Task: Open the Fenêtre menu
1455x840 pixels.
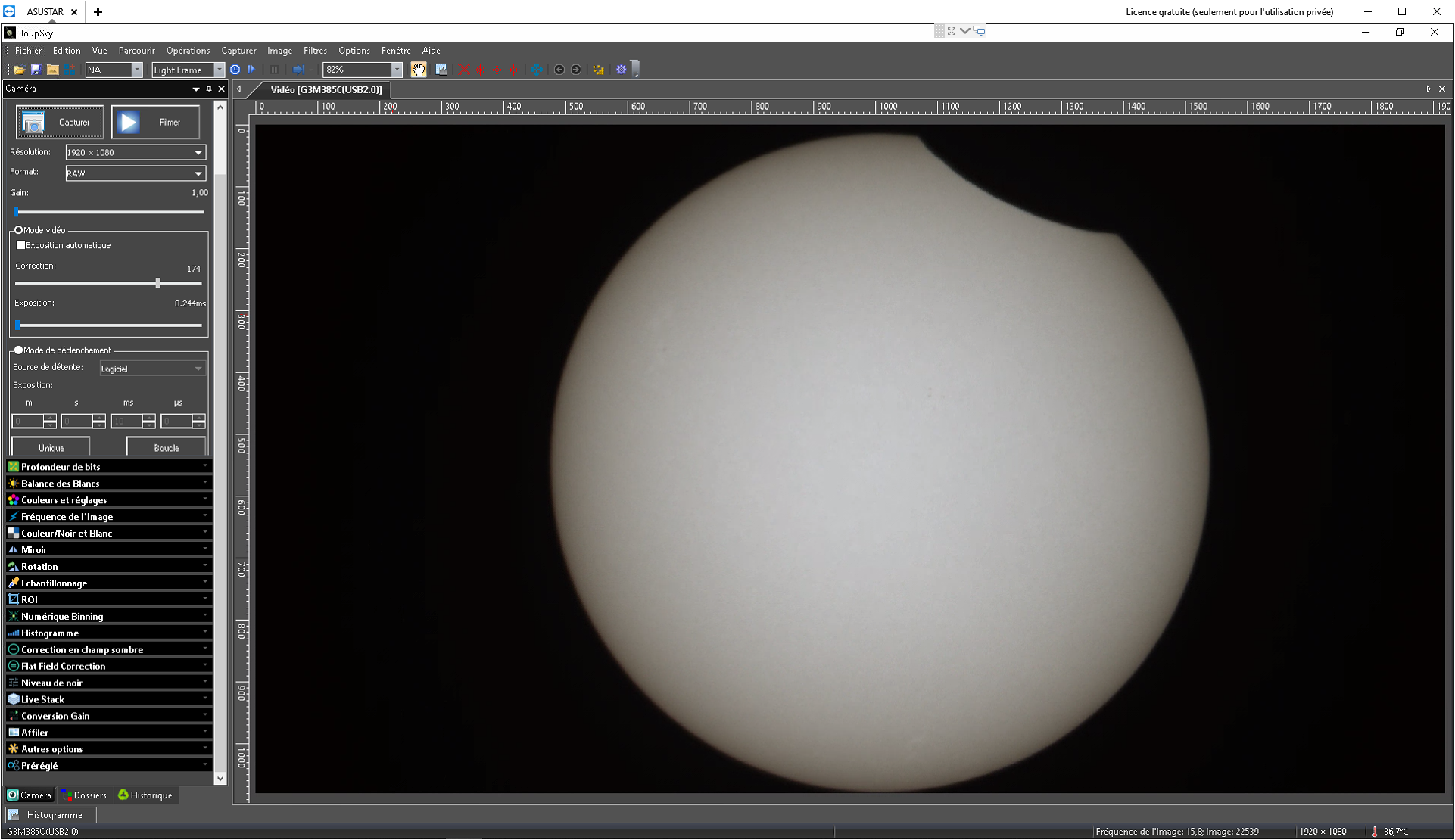Action: coord(396,51)
